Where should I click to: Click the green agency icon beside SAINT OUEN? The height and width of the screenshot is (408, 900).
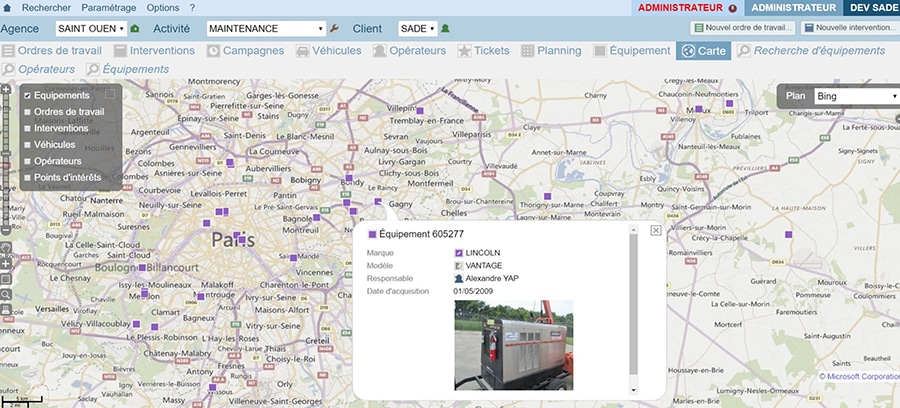(135, 29)
